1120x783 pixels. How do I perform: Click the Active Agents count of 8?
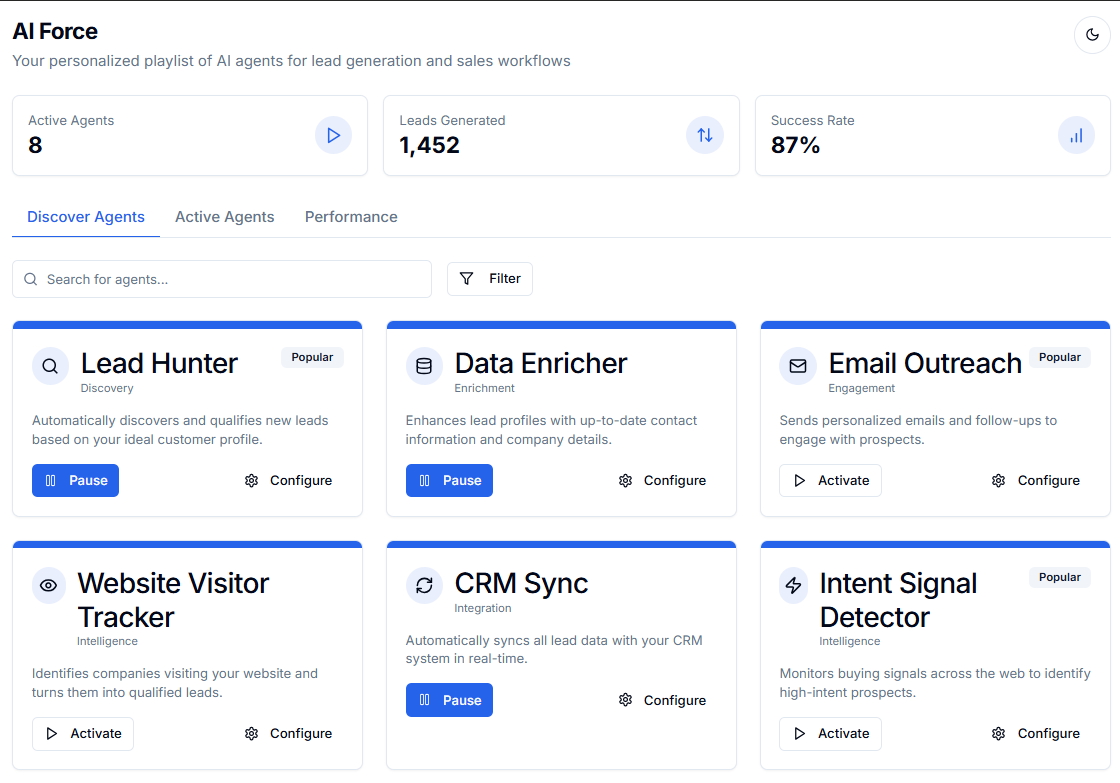(35, 145)
